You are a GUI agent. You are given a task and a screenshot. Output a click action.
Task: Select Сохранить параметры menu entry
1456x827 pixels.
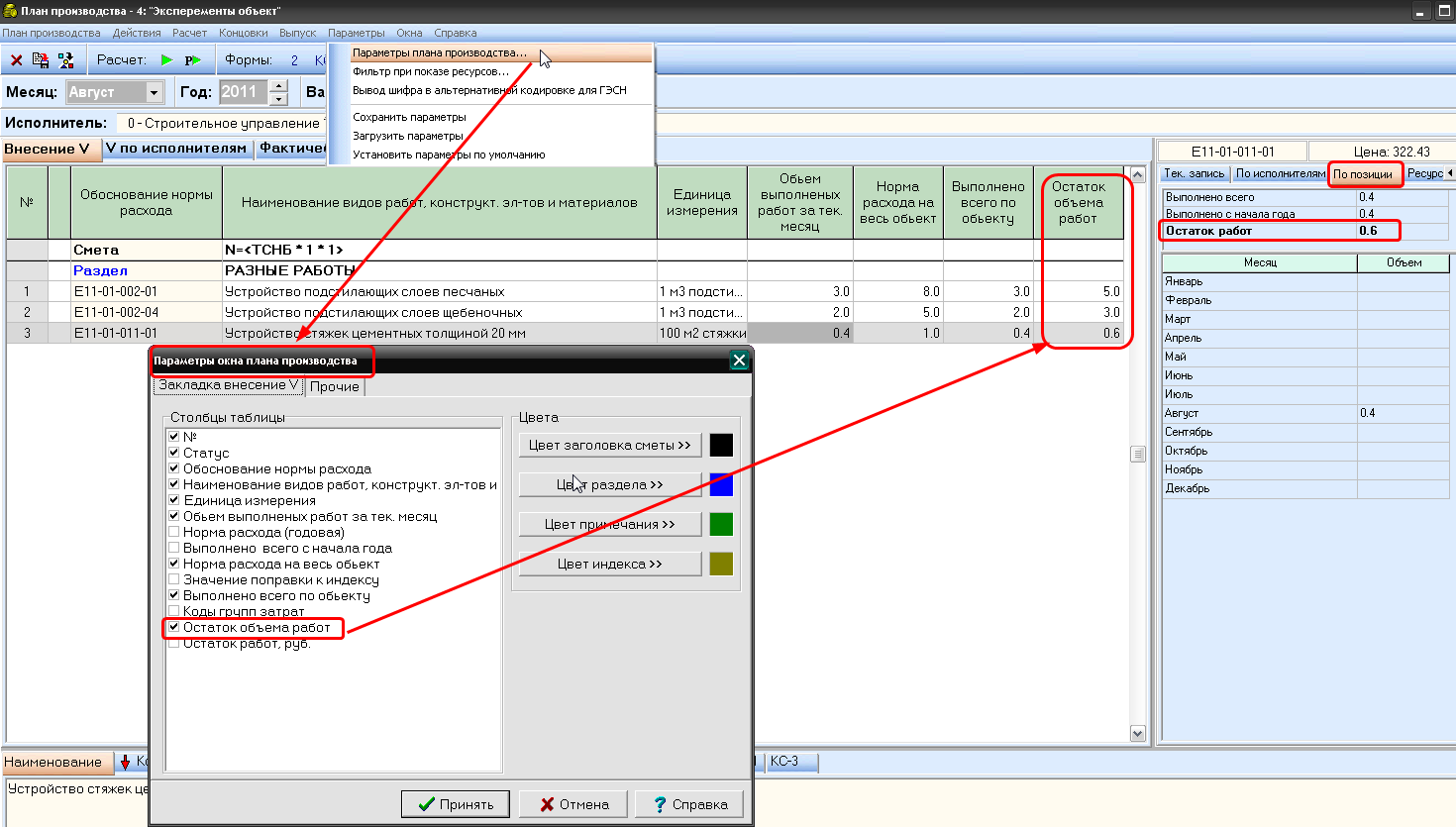pyautogui.click(x=409, y=117)
